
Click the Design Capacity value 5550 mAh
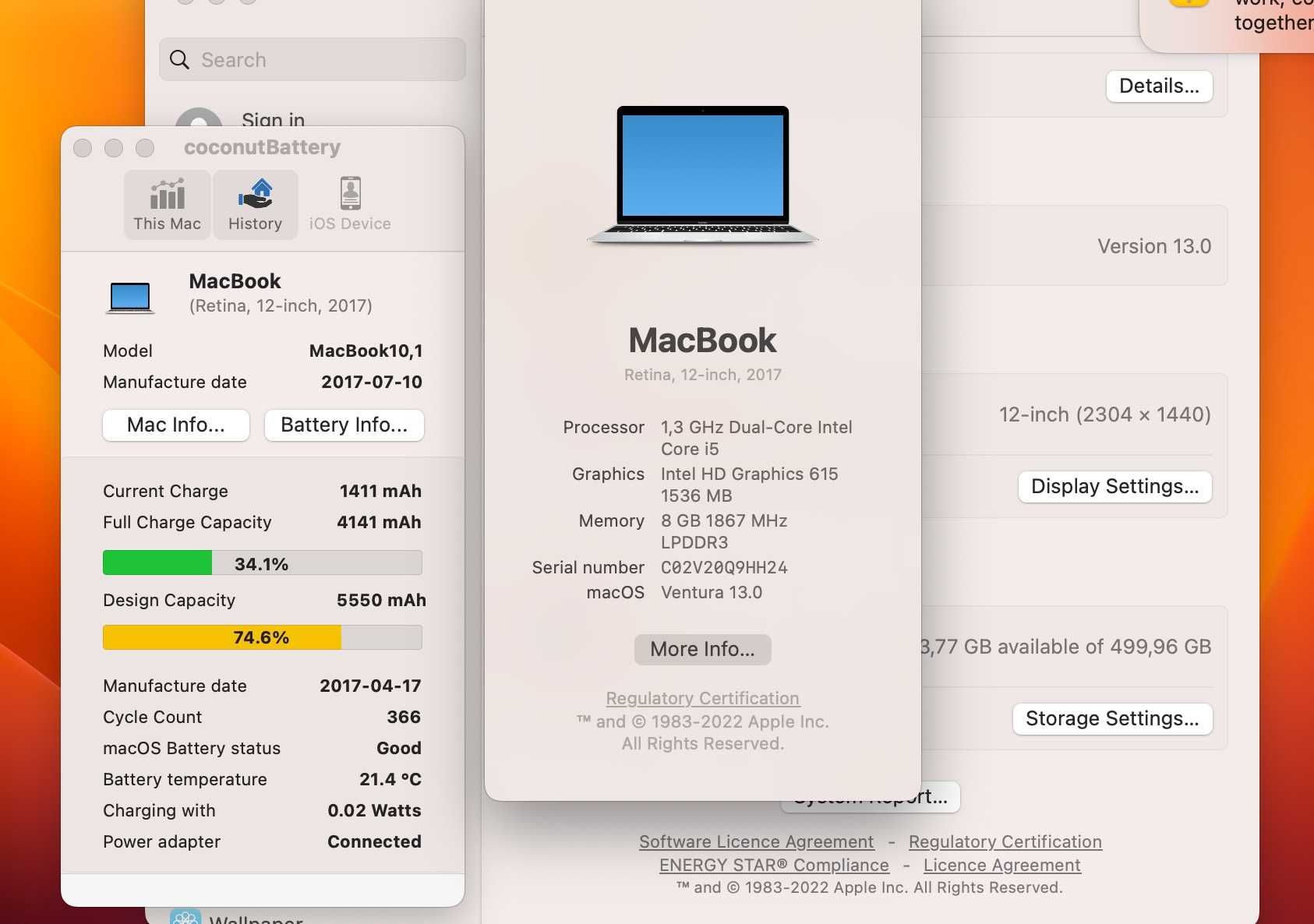click(381, 600)
